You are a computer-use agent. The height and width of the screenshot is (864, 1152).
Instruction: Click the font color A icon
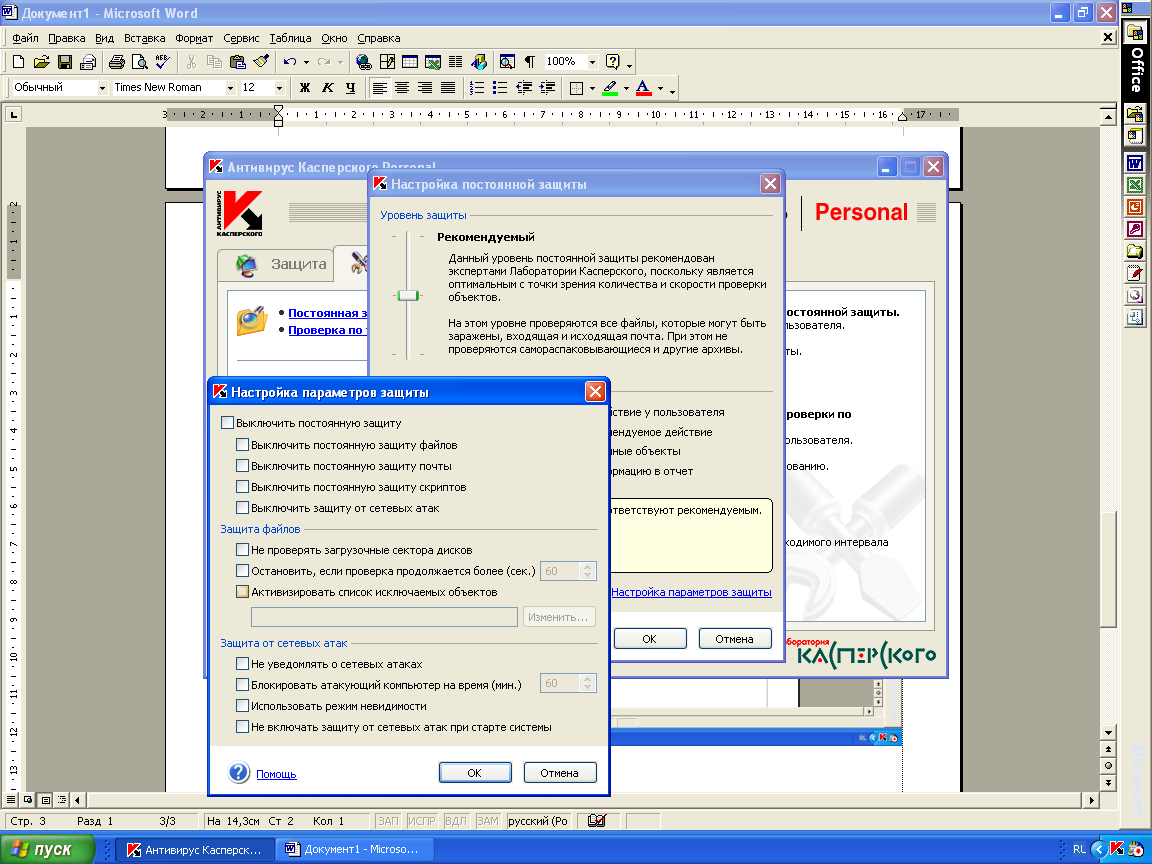pos(644,88)
